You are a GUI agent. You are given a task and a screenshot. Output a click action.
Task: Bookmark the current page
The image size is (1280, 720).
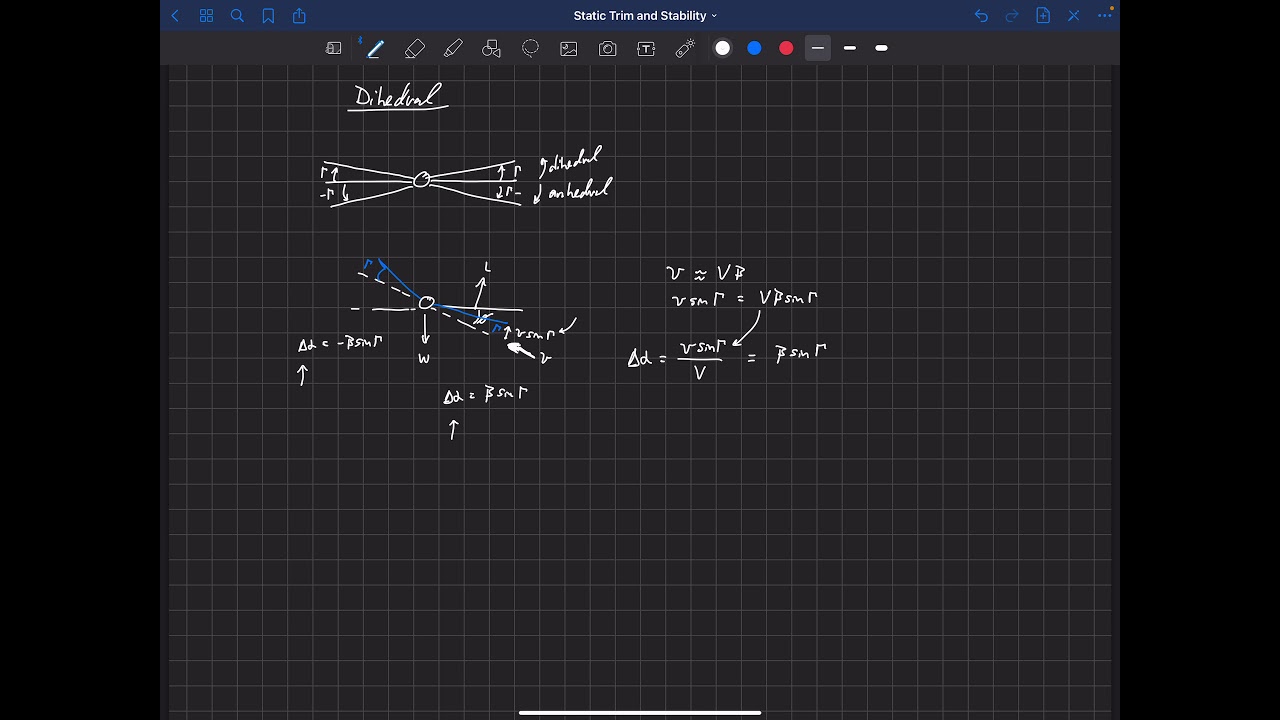click(268, 16)
